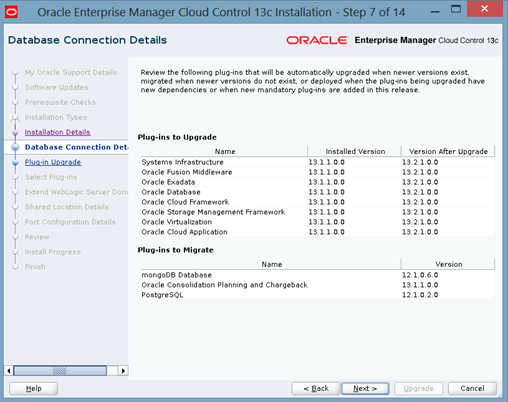Screen dimensions: 508x402
Task: Select the Database Connection Details step
Action: tap(76, 147)
